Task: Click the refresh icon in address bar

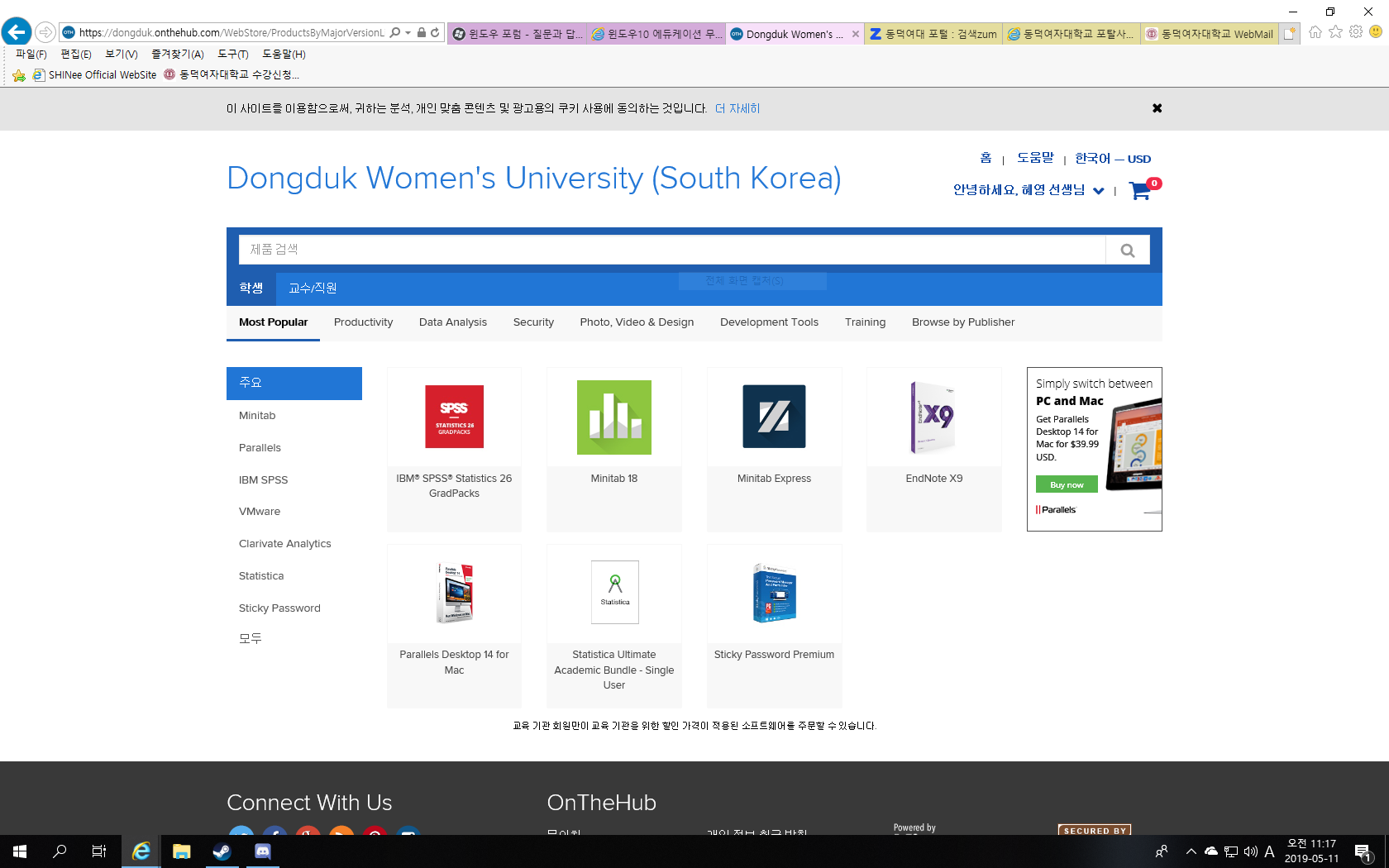Action: (x=435, y=32)
